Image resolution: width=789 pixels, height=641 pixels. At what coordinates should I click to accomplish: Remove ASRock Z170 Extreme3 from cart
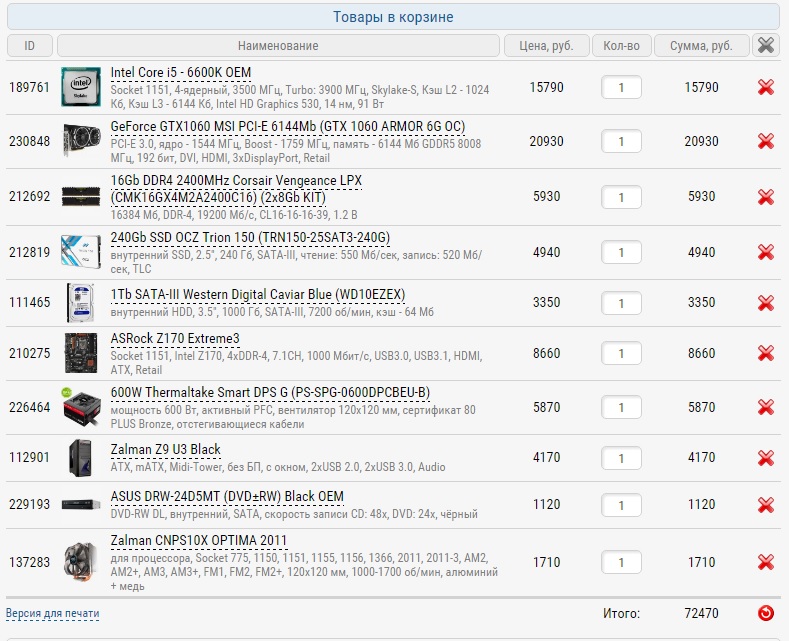click(765, 353)
